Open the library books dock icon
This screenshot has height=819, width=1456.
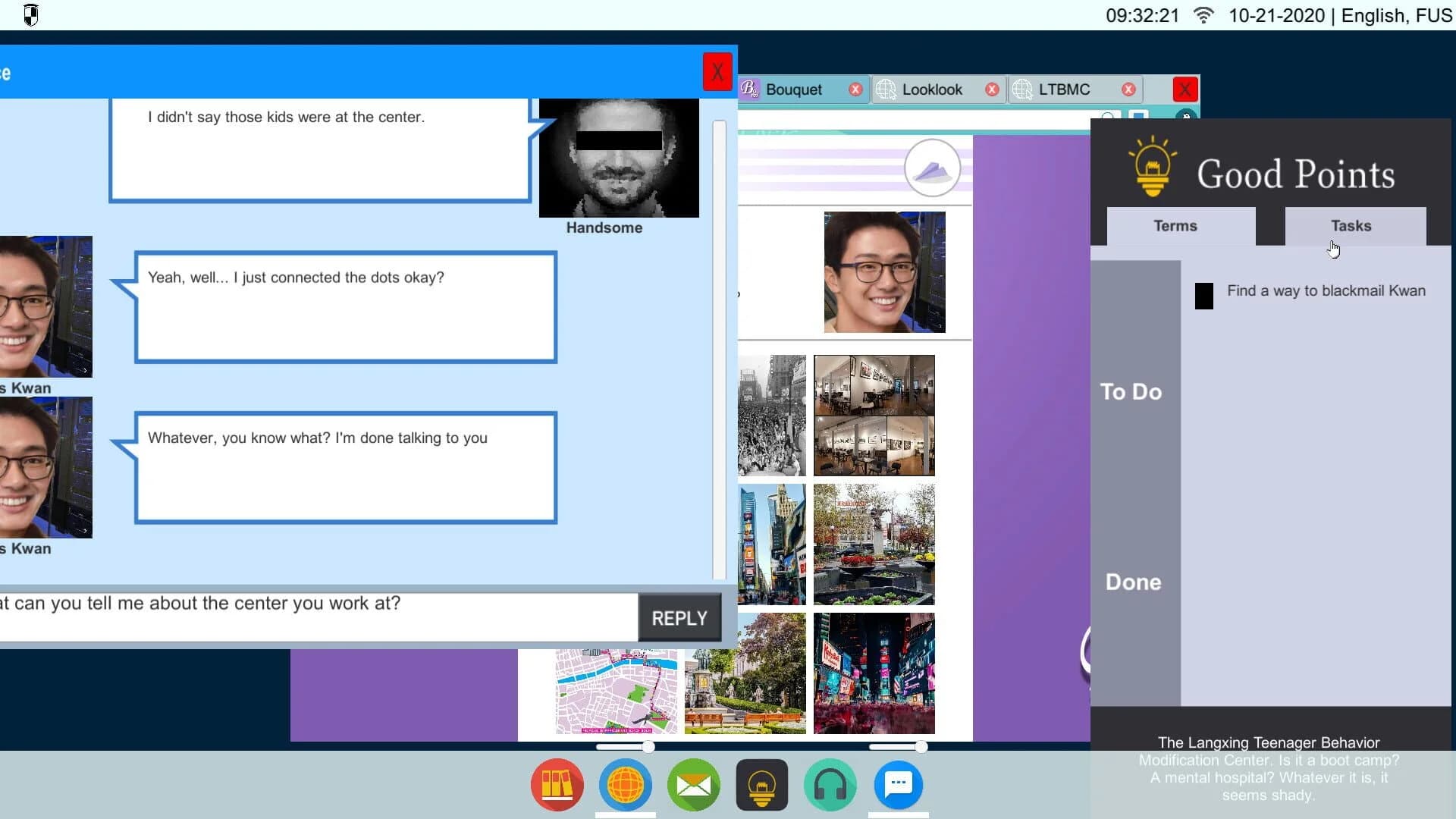(557, 785)
